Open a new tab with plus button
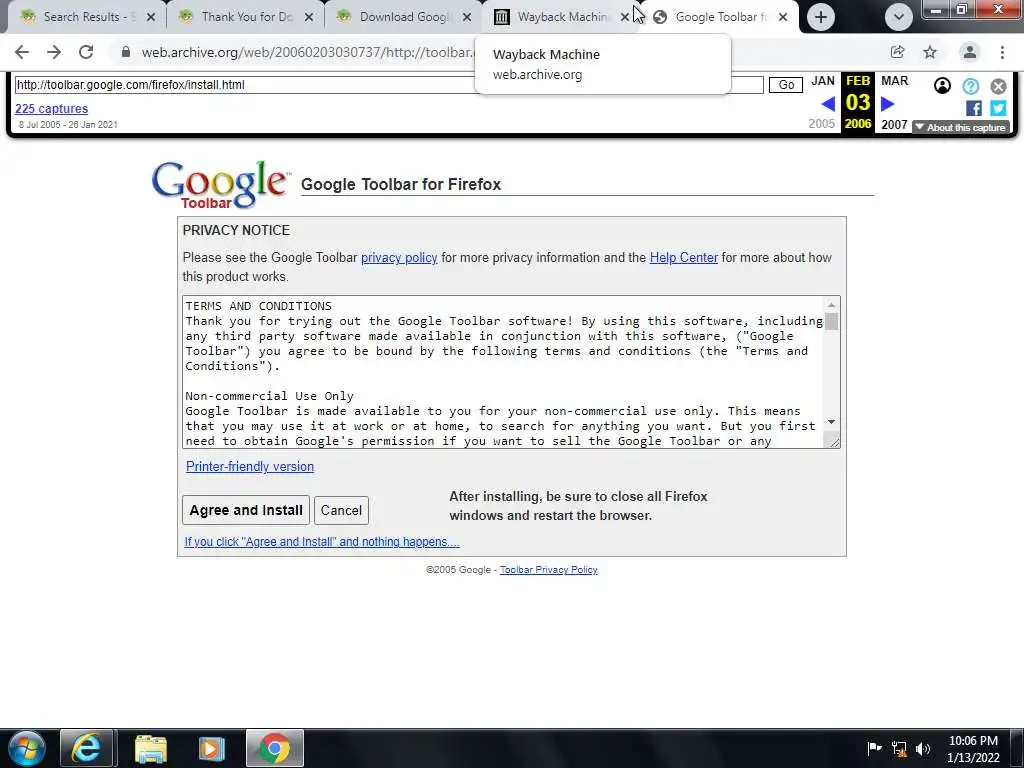The height and width of the screenshot is (768, 1024). click(821, 17)
